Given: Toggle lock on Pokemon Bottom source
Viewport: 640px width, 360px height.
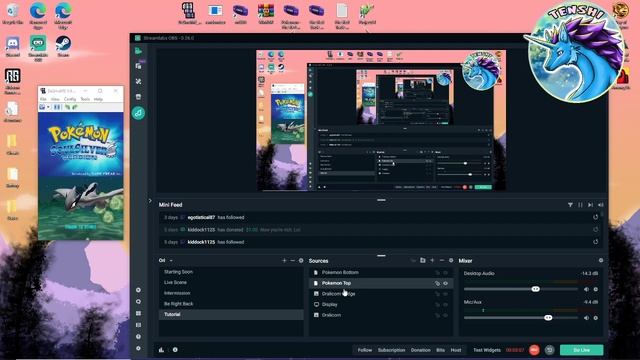Looking at the screenshot, I should tap(437, 273).
